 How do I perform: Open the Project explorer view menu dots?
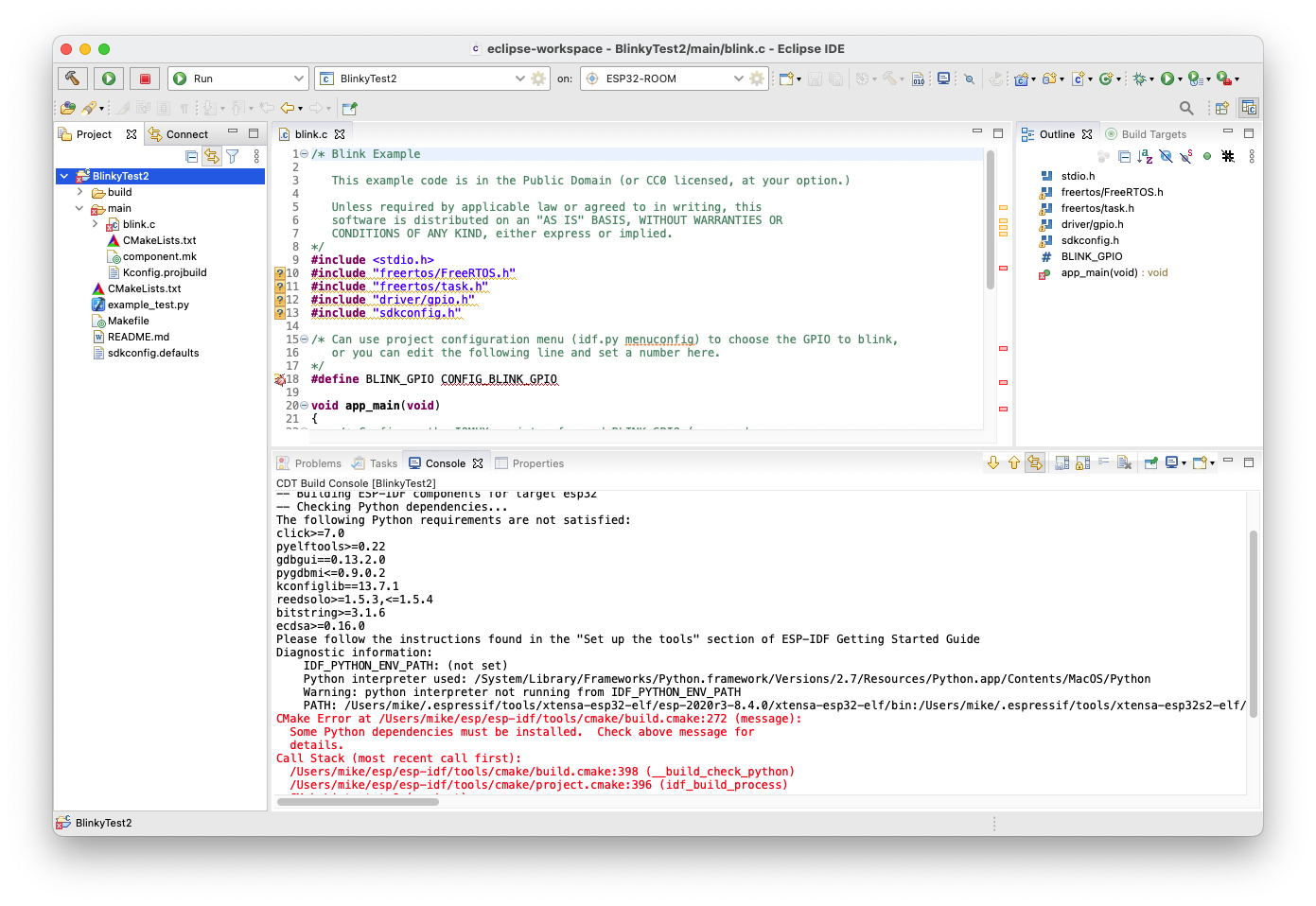256,156
